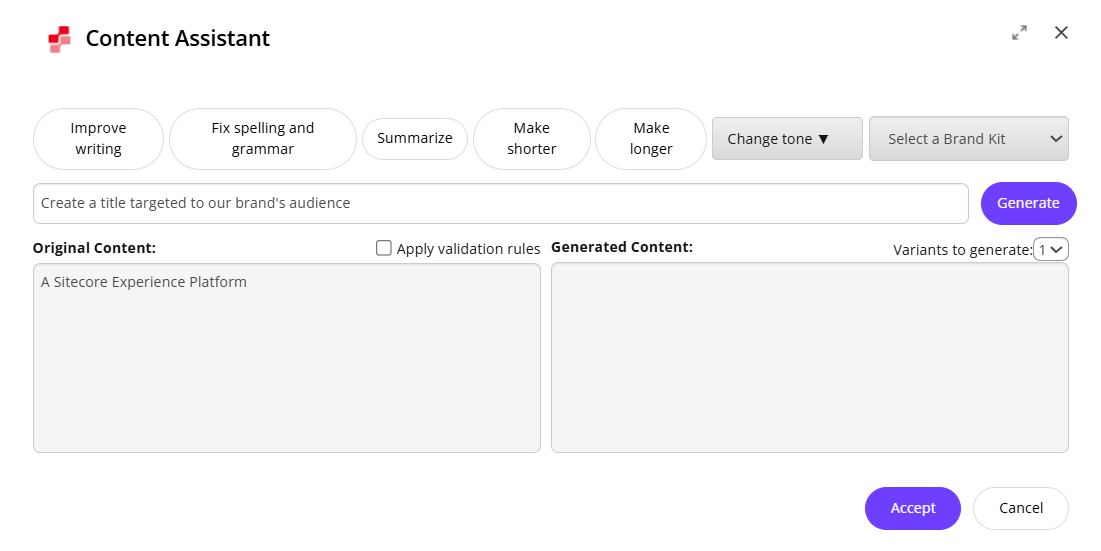Viewport: 1101px width, 551px height.
Task: Focus the prompt input field
Action: tap(501, 204)
